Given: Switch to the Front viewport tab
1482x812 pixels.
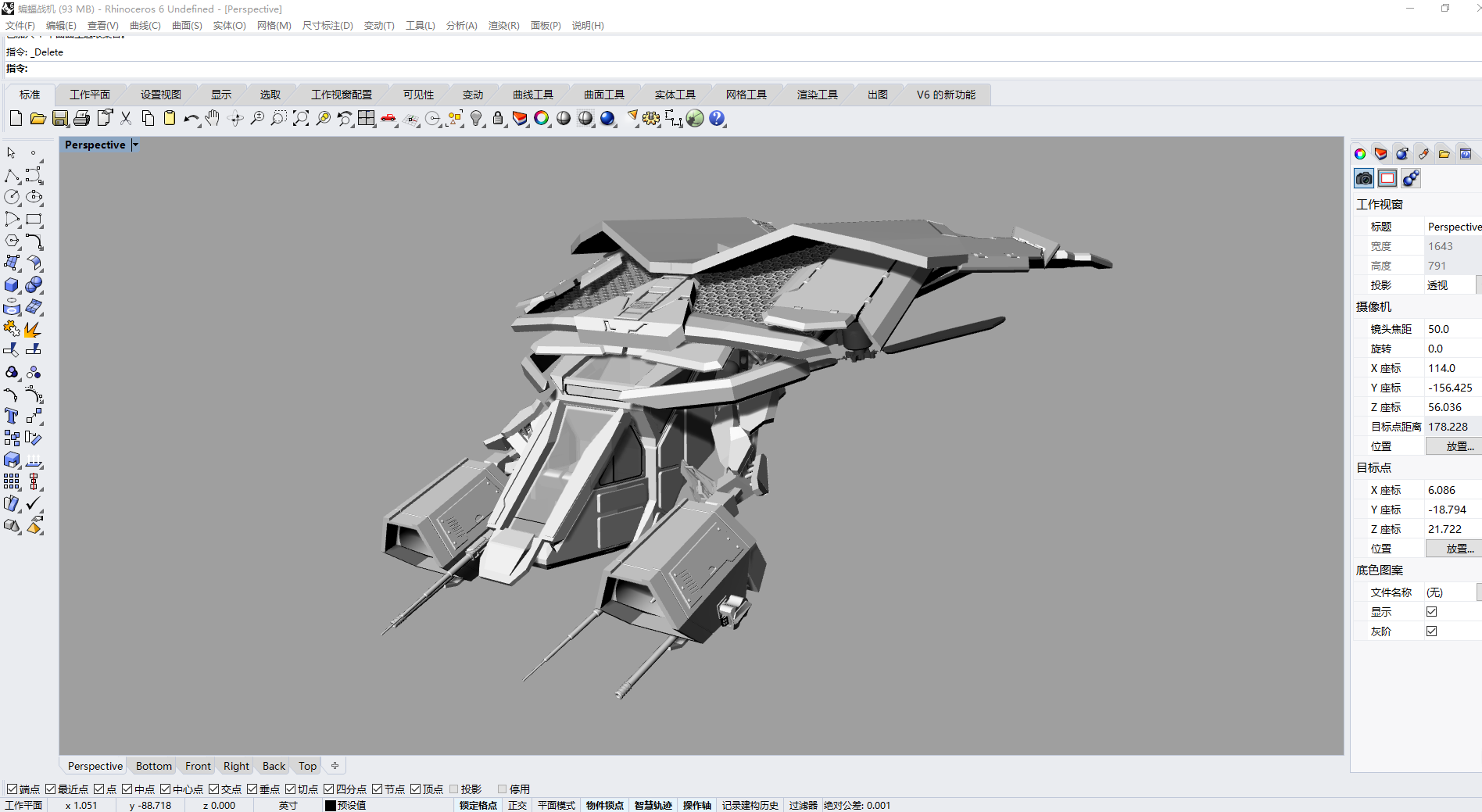Looking at the screenshot, I should pyautogui.click(x=198, y=766).
